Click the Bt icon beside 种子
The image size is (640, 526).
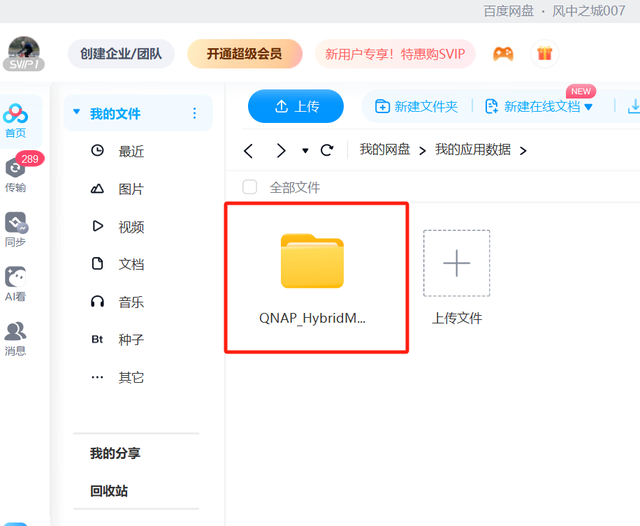coord(97,339)
